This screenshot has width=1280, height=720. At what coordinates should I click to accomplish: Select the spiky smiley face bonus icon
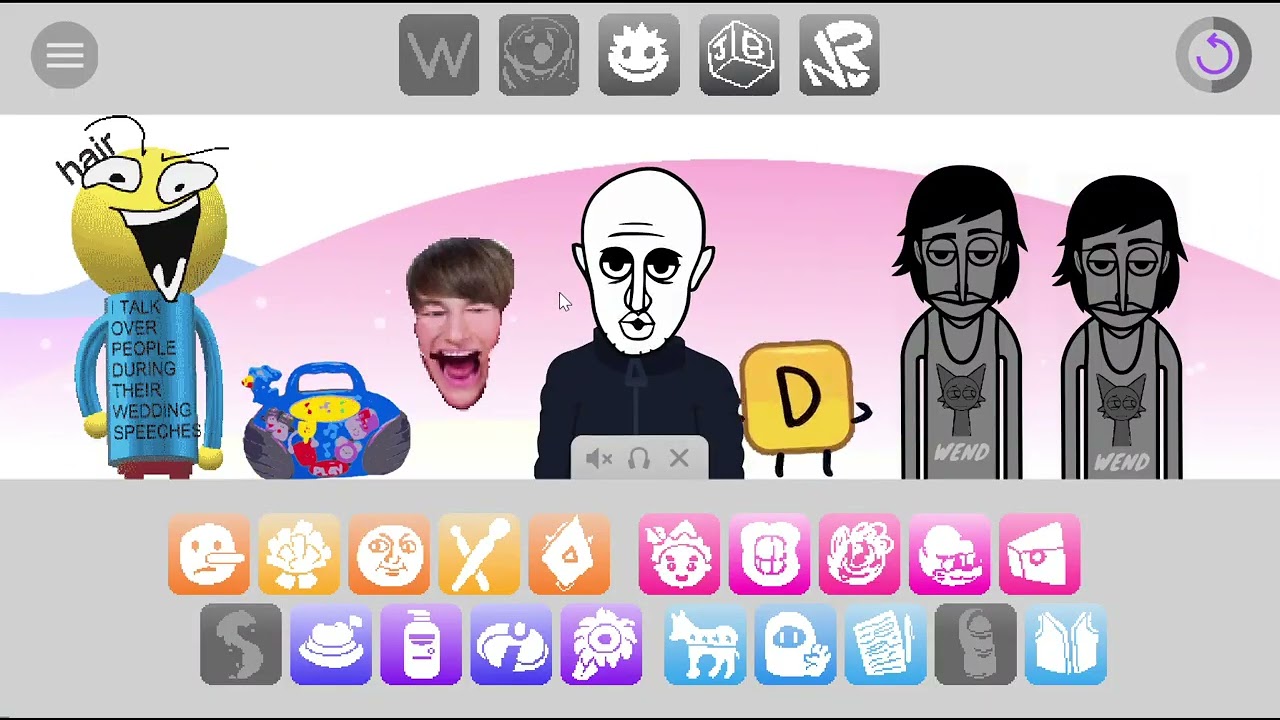click(639, 55)
